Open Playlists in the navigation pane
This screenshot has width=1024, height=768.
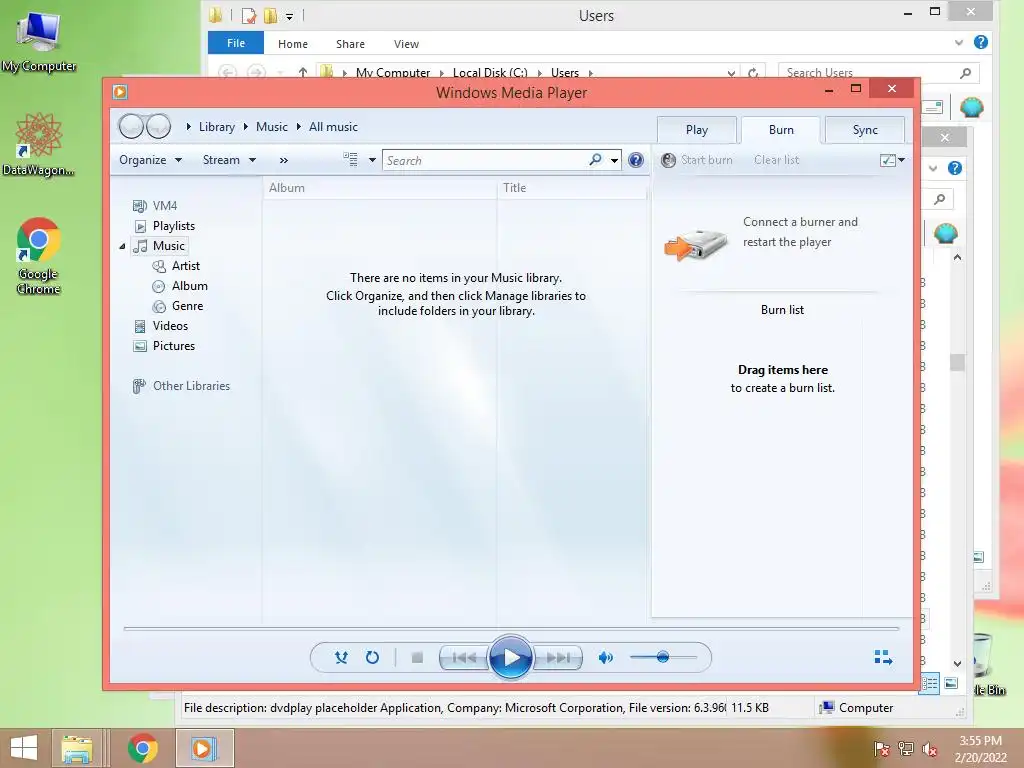[165, 226]
